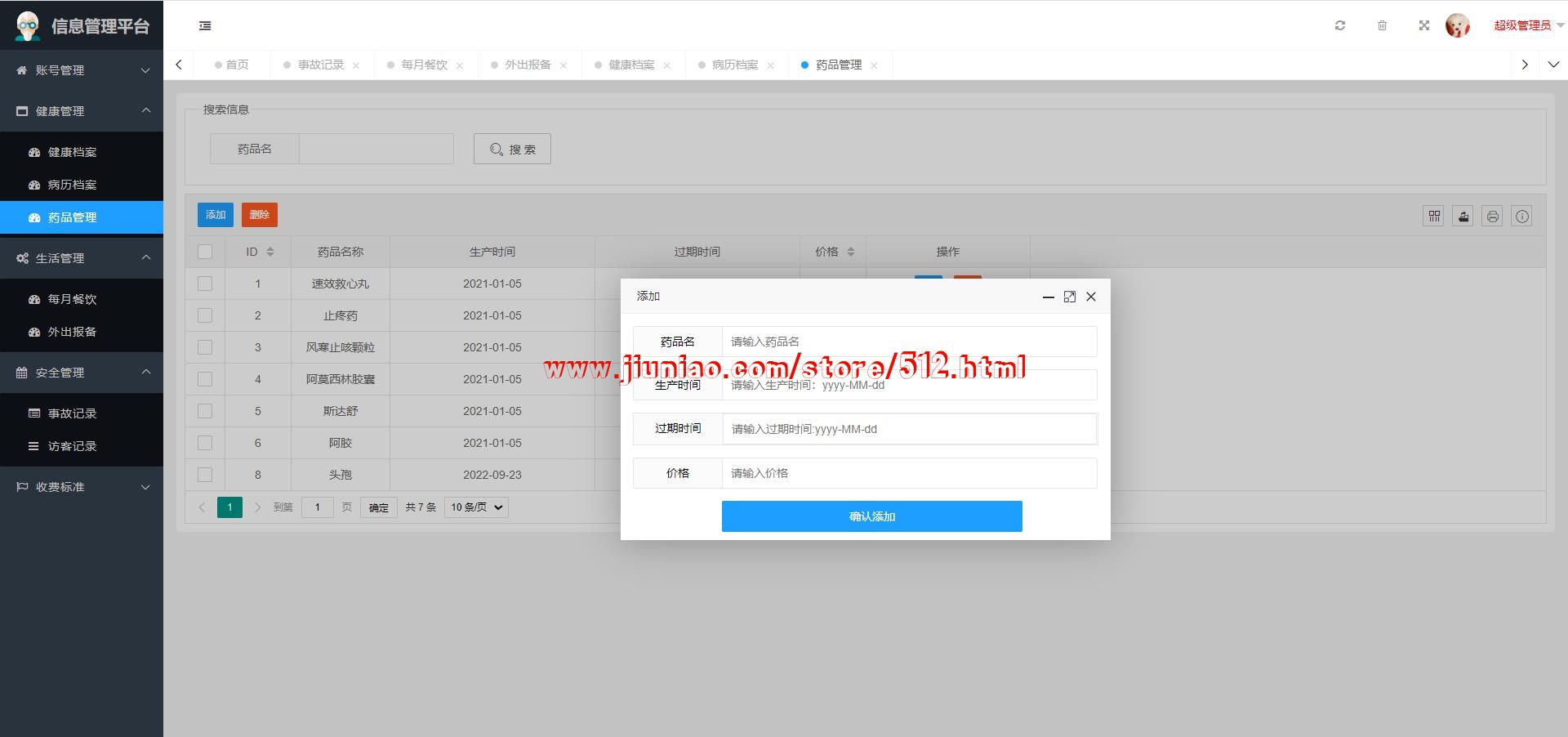Viewport: 1568px width, 737px height.
Task: Close the 添加 dialog
Action: [1091, 297]
